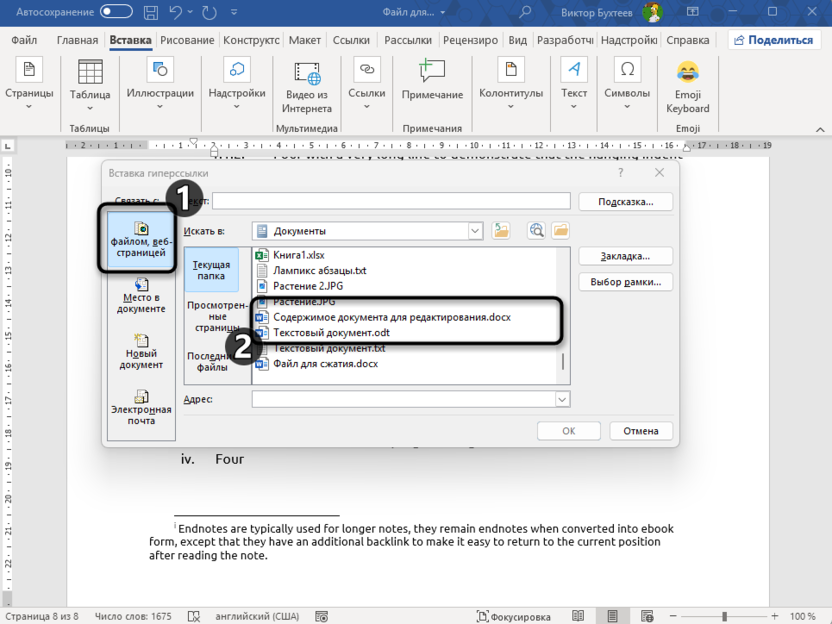Click the Текст display text input field
This screenshot has height=624, width=832.
pos(391,202)
